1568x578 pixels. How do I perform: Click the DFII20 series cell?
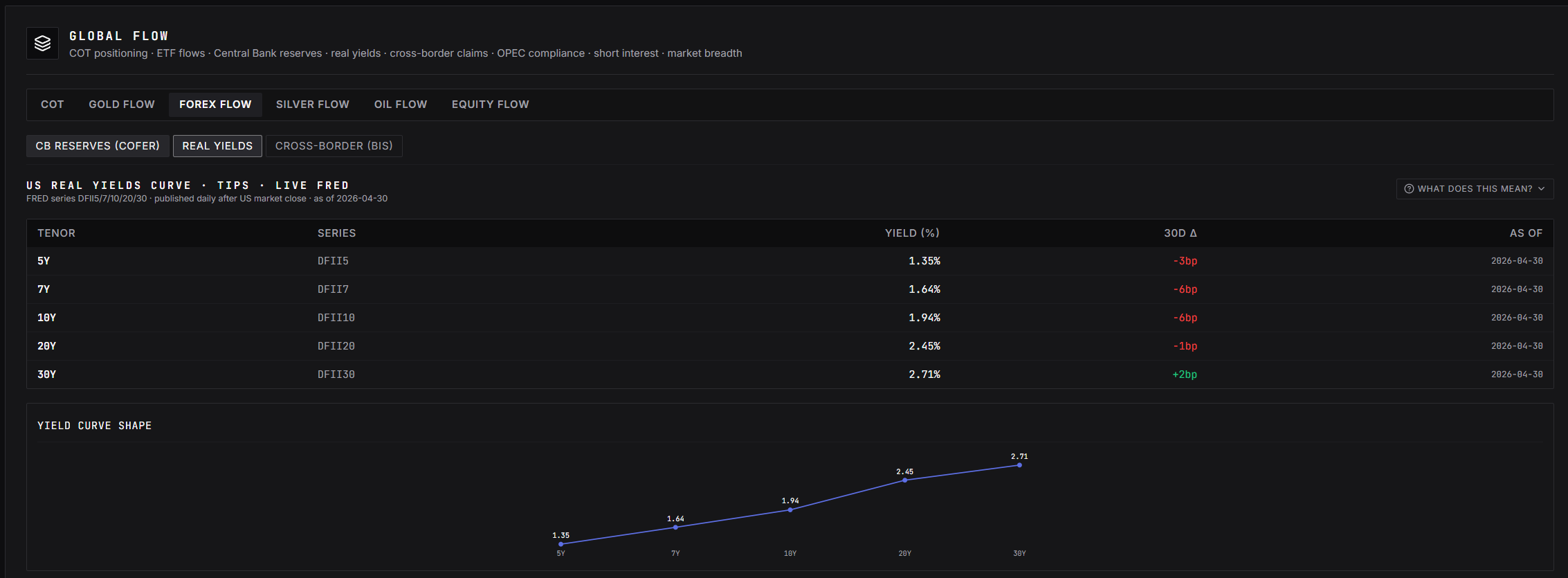pyautogui.click(x=336, y=346)
